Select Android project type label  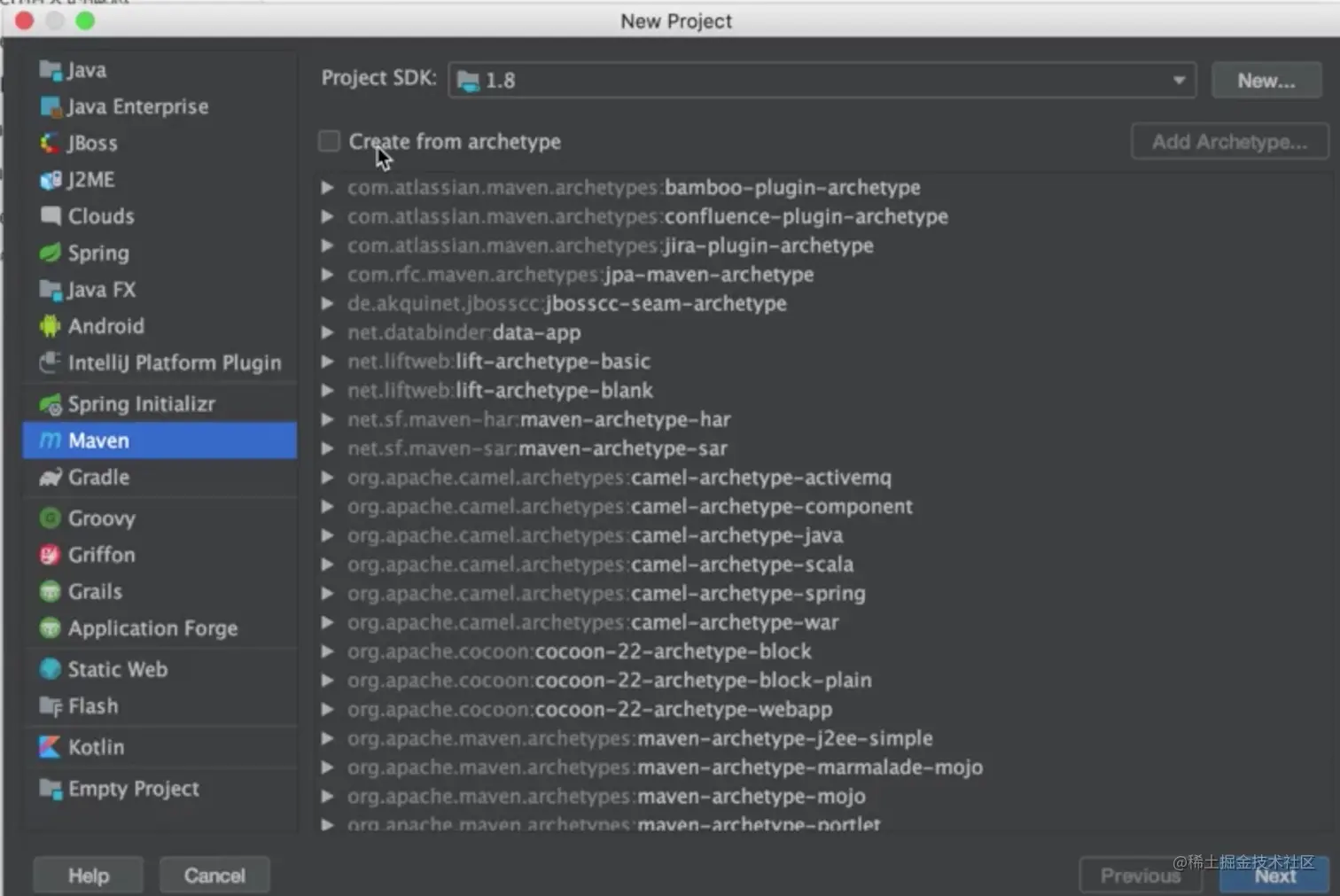point(105,326)
